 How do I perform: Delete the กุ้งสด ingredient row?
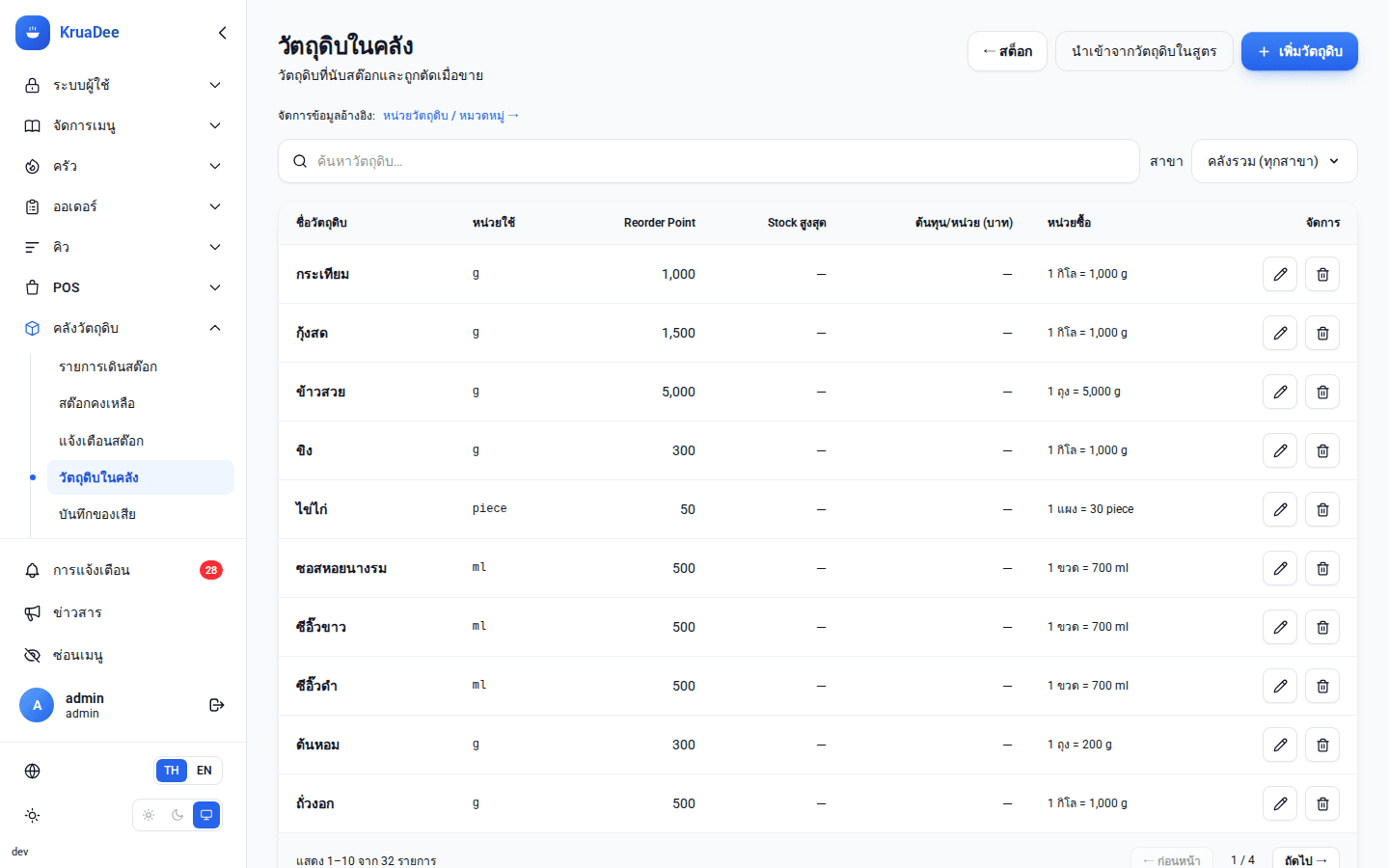click(x=1322, y=333)
